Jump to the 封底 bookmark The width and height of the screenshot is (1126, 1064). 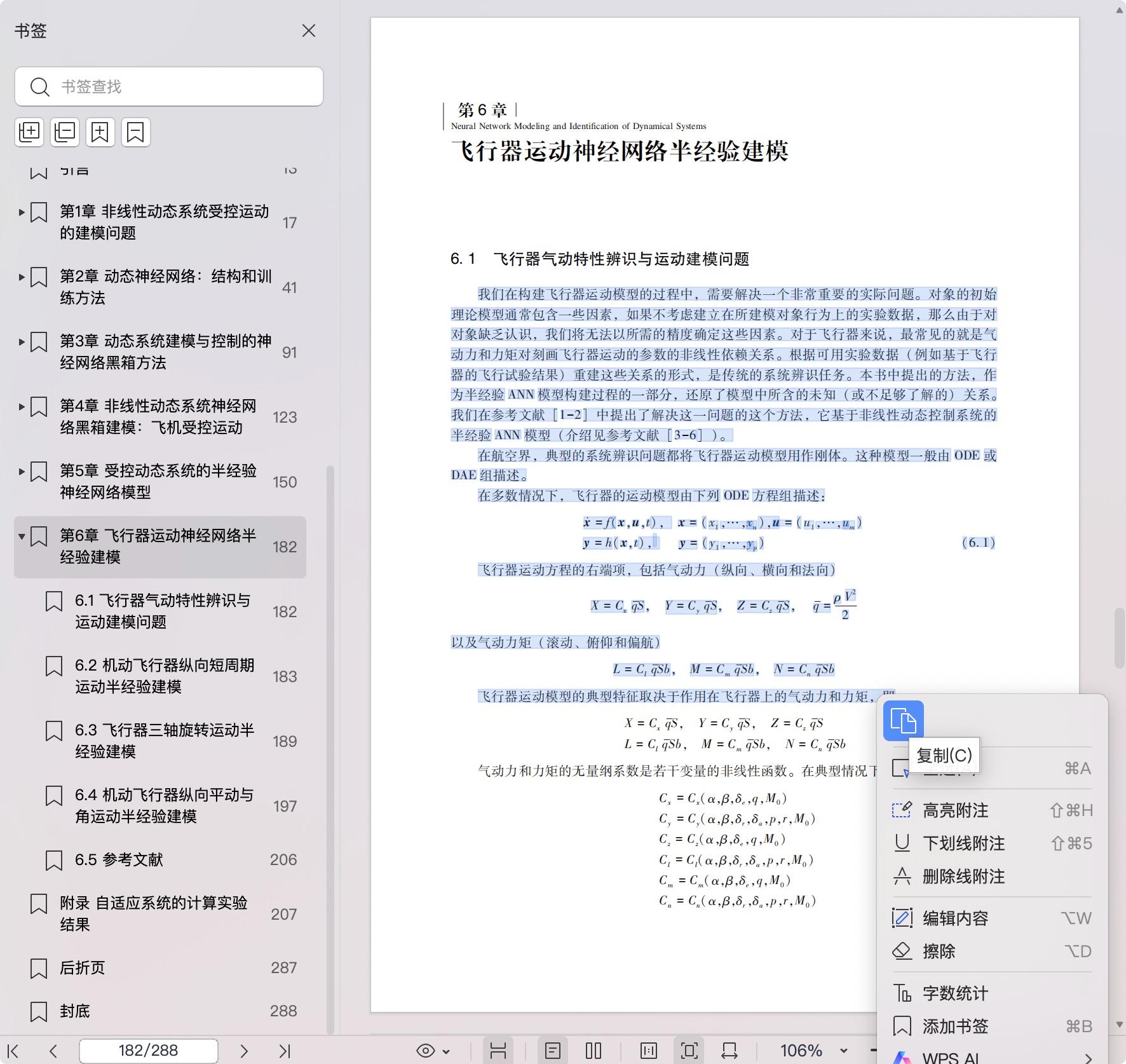tap(74, 1011)
